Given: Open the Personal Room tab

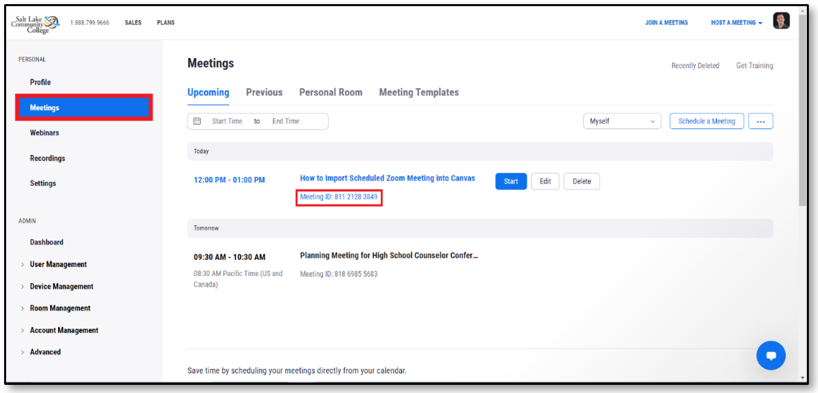Looking at the screenshot, I should [331, 92].
